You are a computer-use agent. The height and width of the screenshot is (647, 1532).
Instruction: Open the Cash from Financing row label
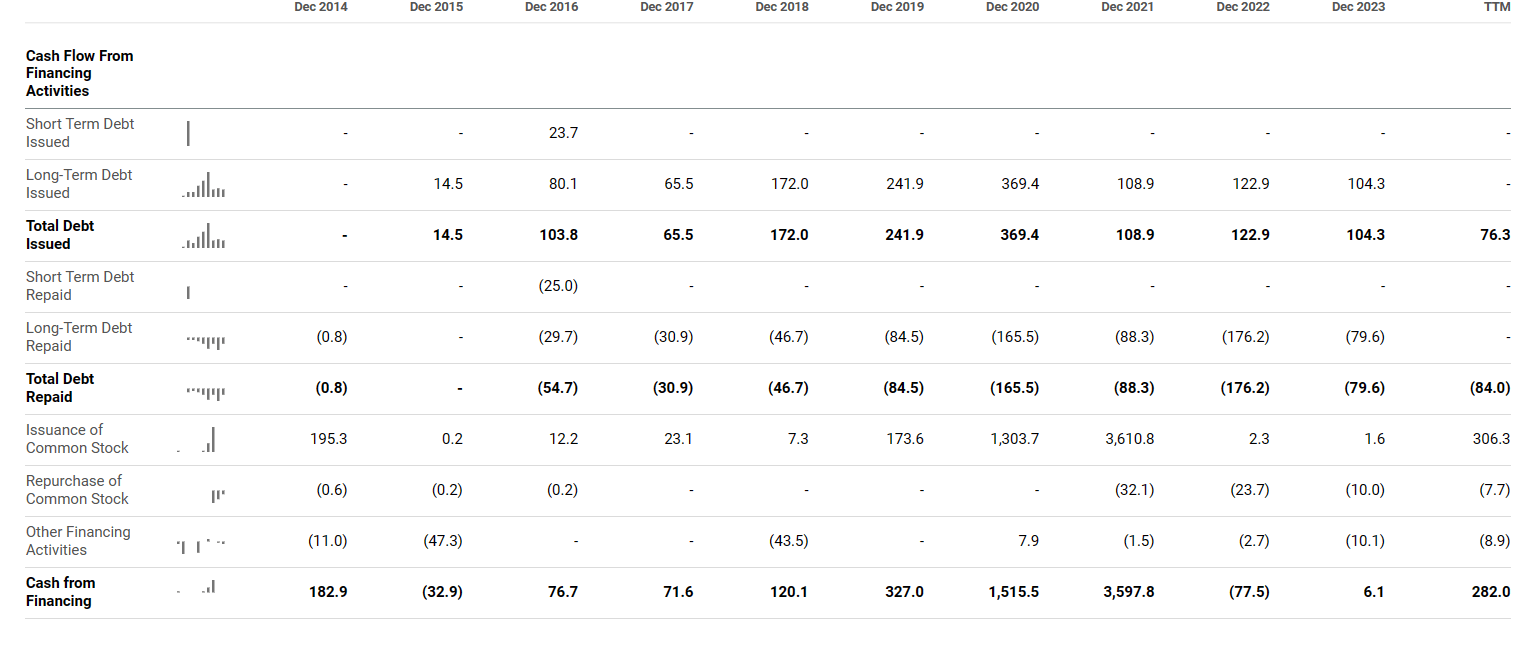click(61, 592)
